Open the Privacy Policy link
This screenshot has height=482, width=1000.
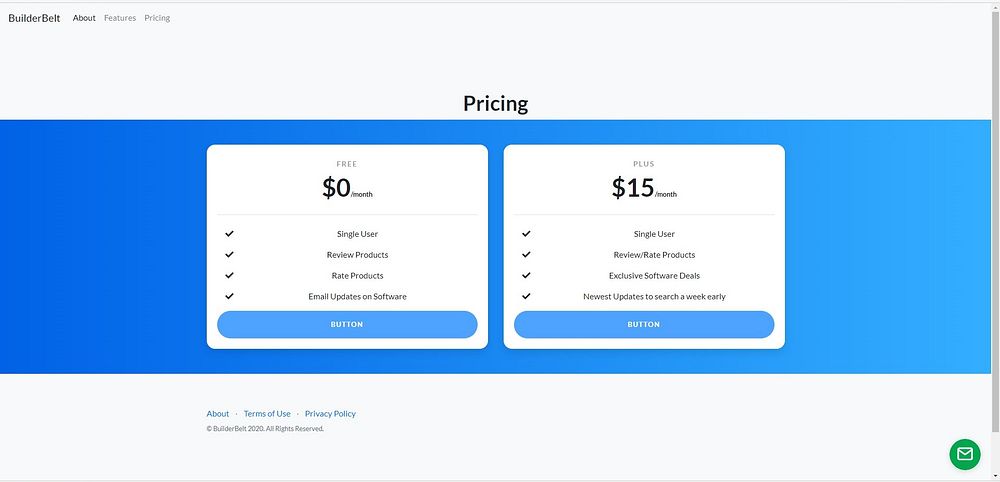click(330, 413)
